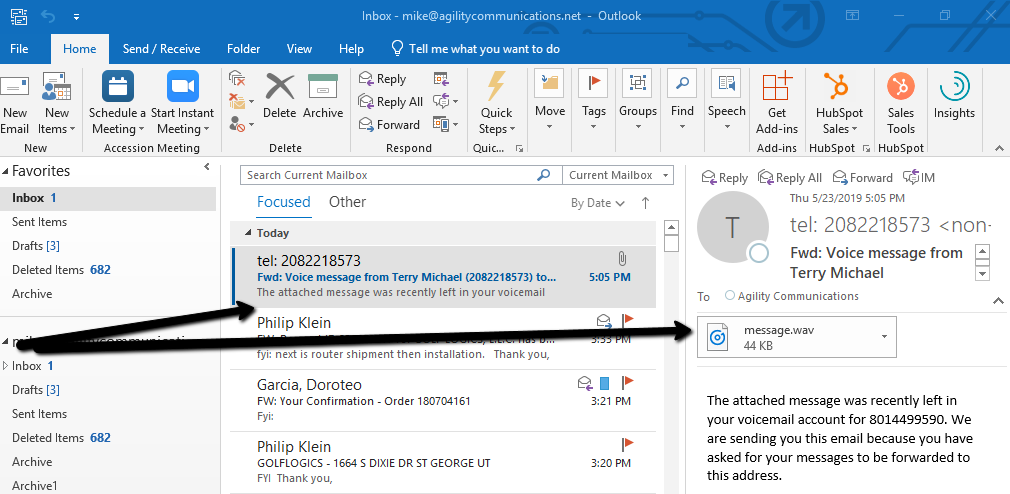Viewport: 1010px width, 494px height.
Task: Reverse sort order arrow
Action: coord(645,203)
